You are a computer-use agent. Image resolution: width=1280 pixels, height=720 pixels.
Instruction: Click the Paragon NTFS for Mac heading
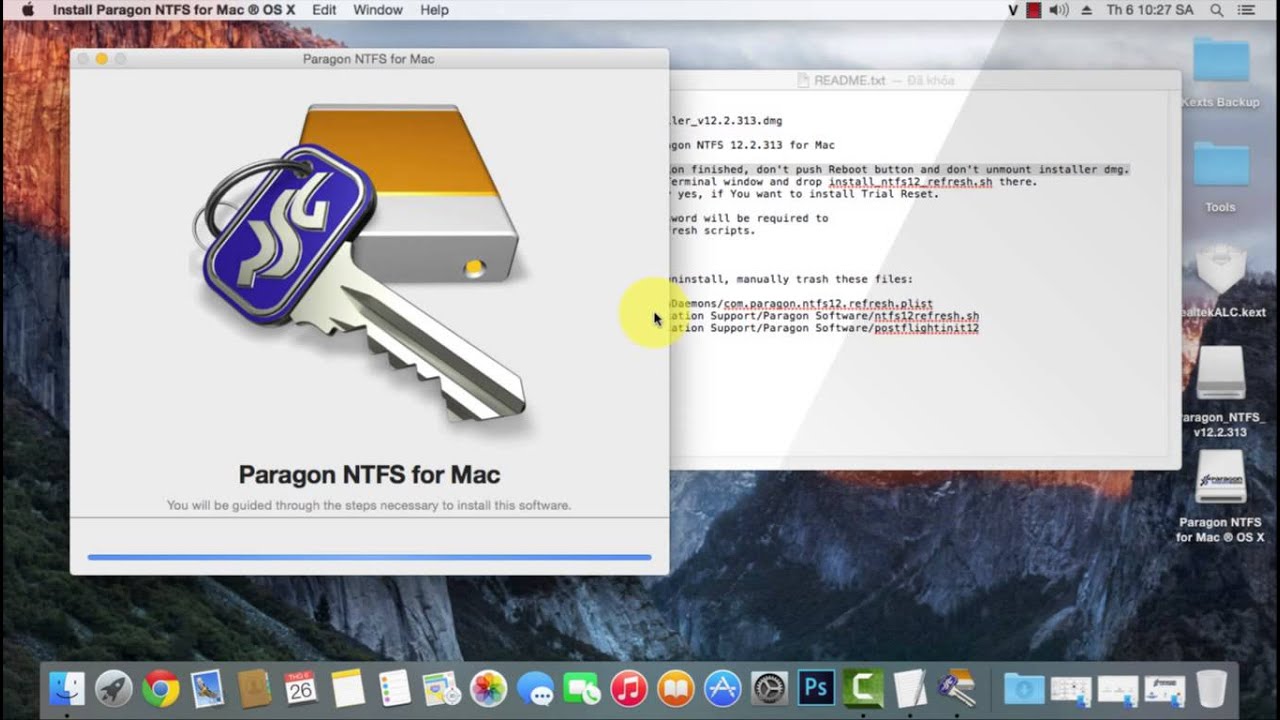pos(369,475)
